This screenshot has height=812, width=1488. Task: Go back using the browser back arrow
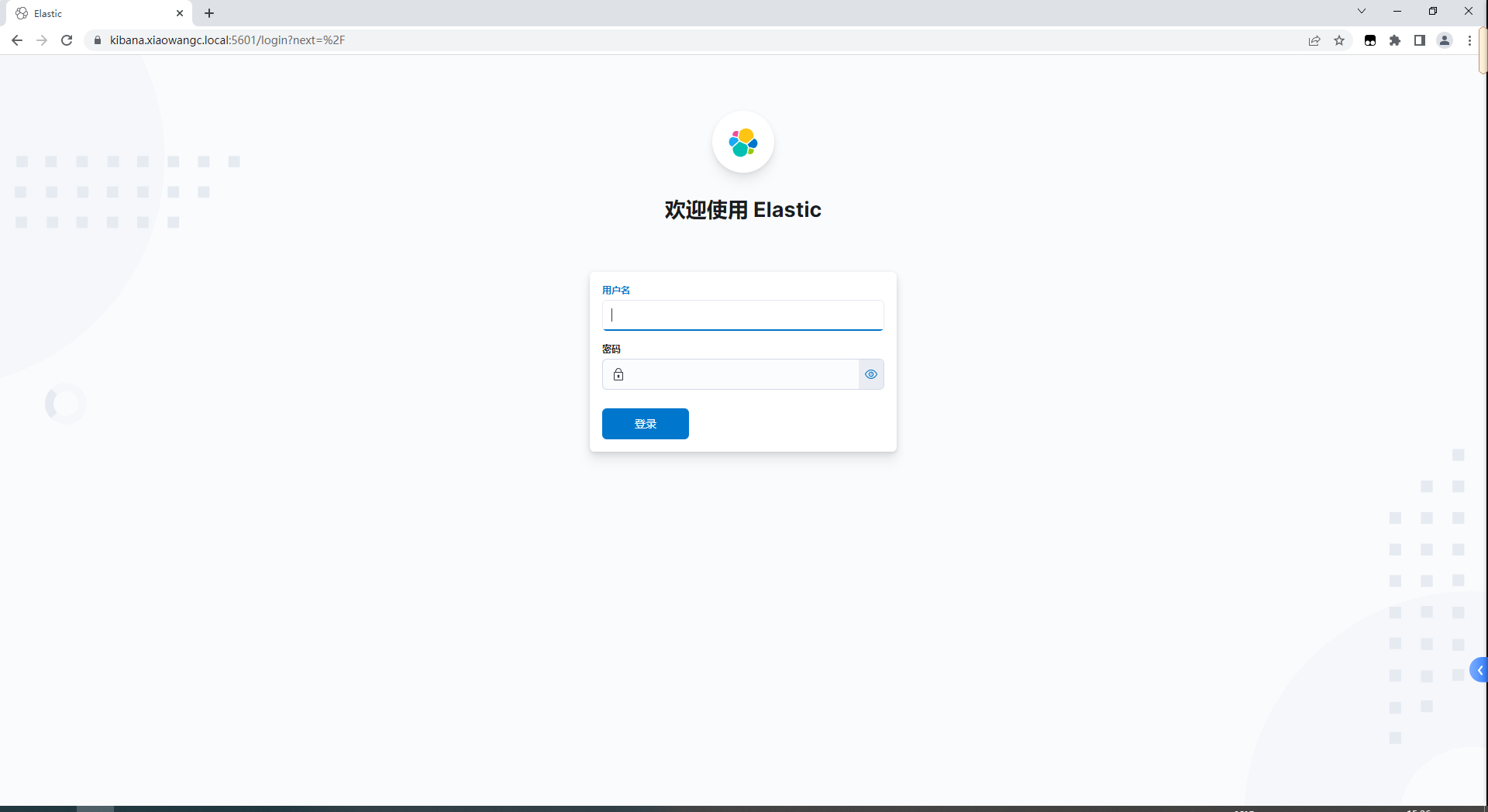click(17, 40)
